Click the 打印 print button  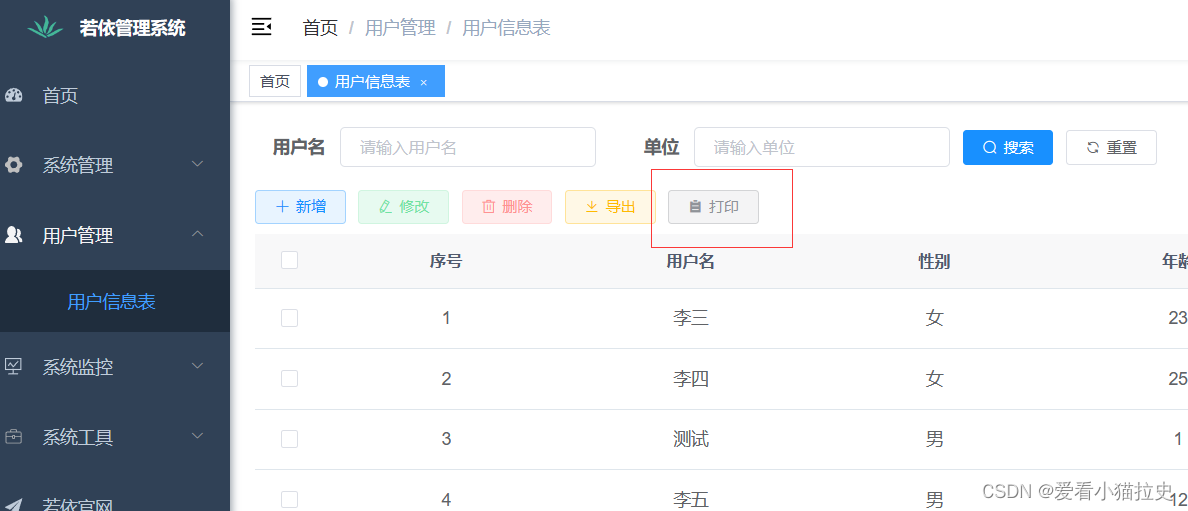[x=713, y=207]
